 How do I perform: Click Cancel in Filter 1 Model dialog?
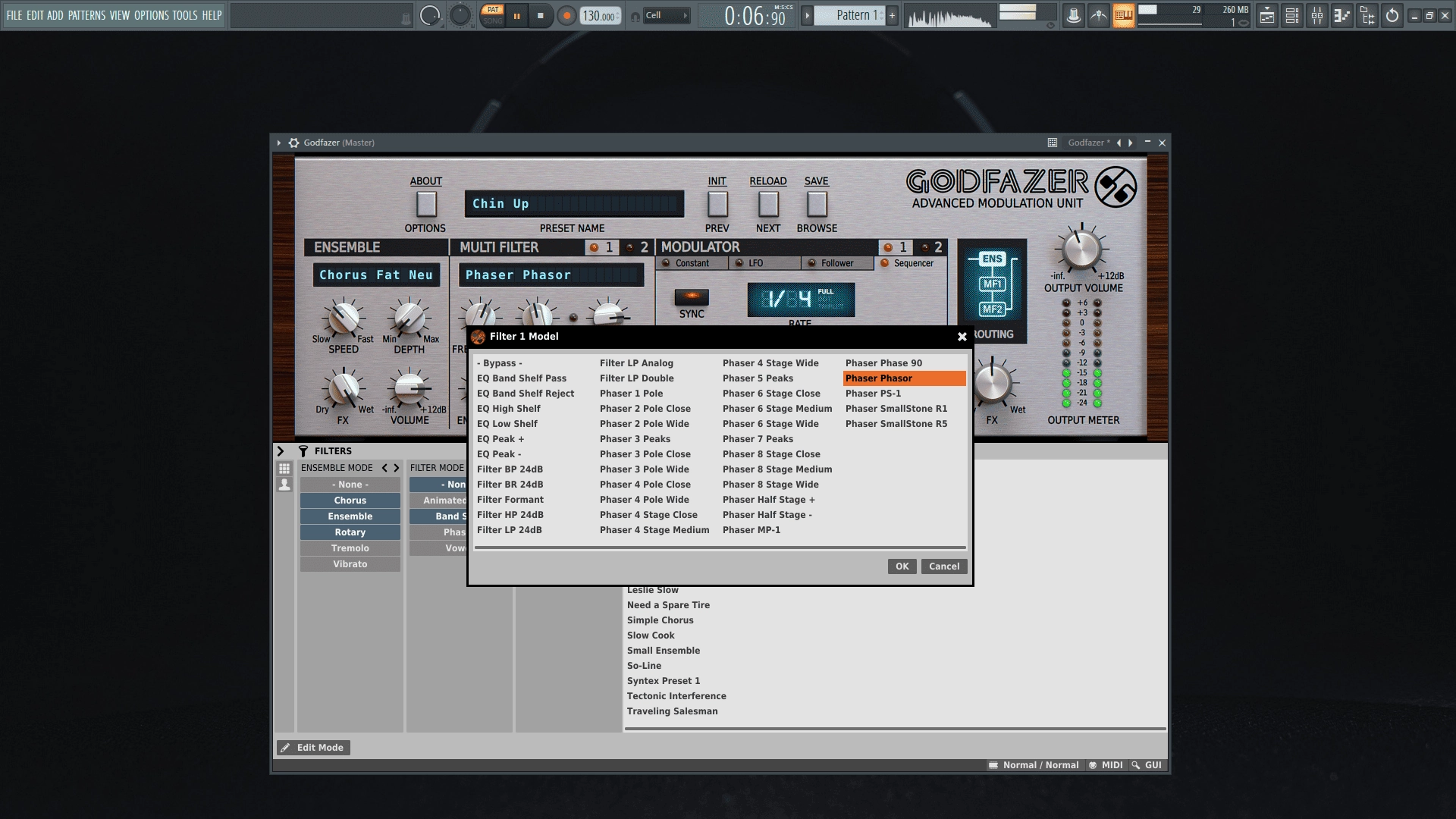pos(944,566)
